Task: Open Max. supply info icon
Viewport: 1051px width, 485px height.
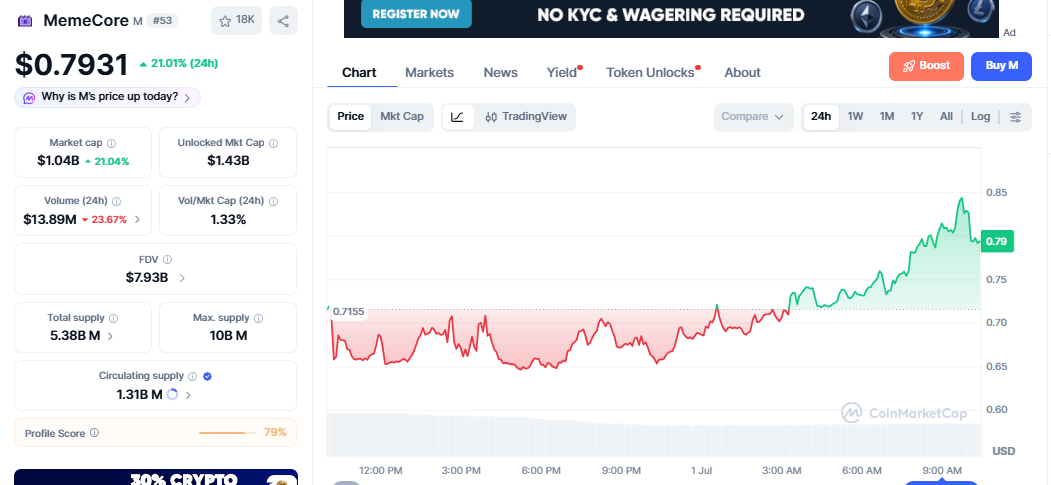Action: point(259,318)
